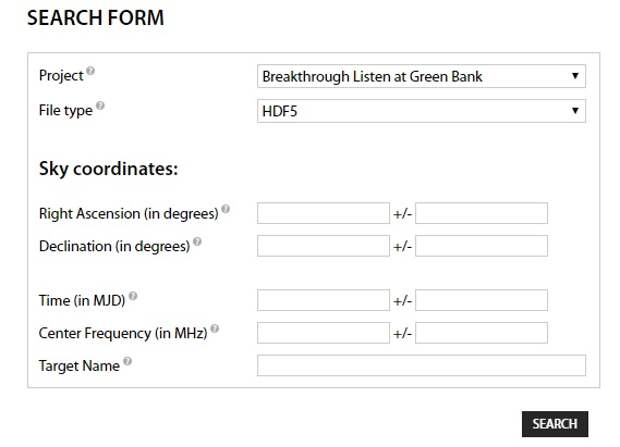Image resolution: width=620 pixels, height=447 pixels.
Task: Click the Target Name text field
Action: (x=421, y=366)
